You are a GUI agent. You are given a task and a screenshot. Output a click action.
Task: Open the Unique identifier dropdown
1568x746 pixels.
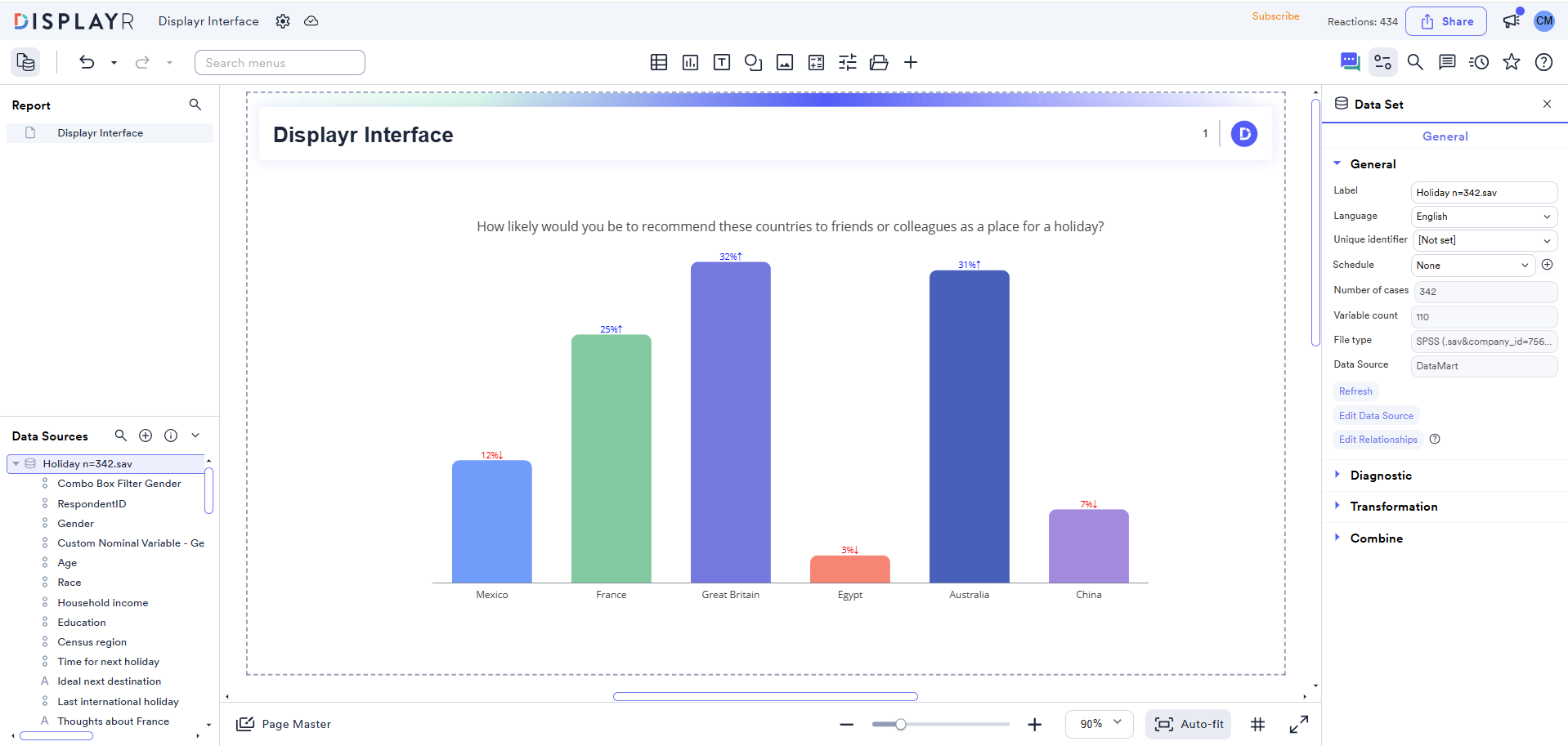click(x=1485, y=240)
